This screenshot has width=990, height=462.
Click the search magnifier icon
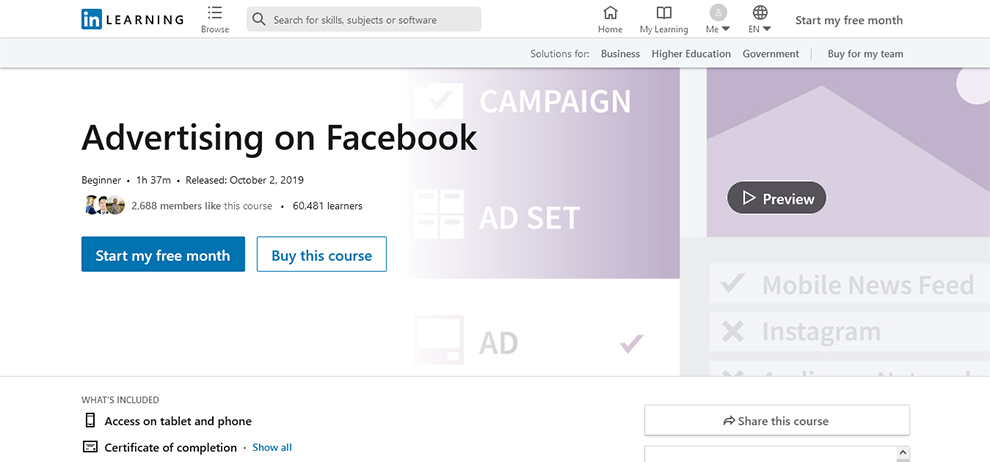(258, 20)
